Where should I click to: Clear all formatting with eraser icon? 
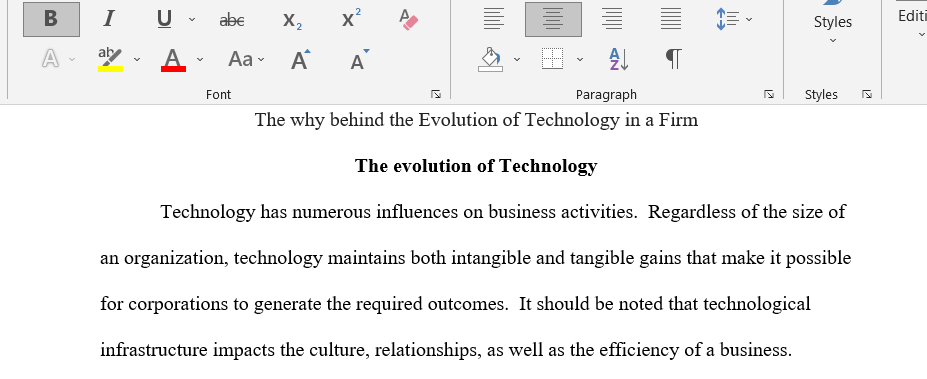click(409, 20)
